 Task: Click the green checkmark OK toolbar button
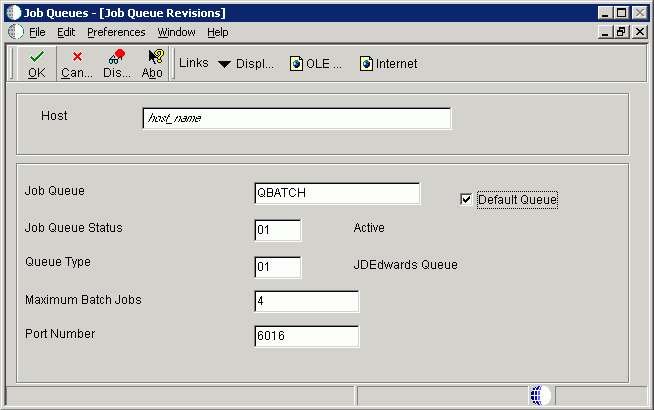(37, 64)
